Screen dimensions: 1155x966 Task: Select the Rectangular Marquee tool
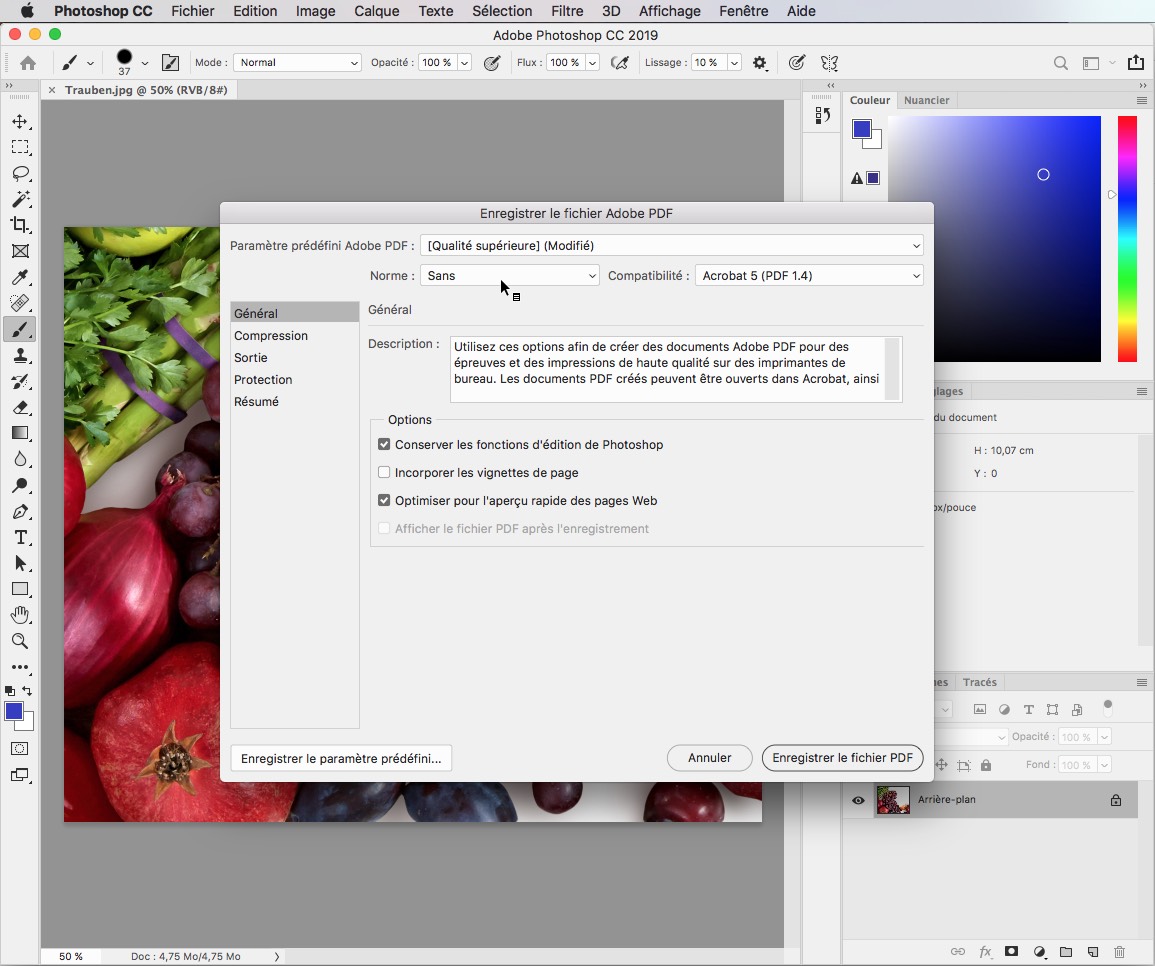(x=20, y=147)
